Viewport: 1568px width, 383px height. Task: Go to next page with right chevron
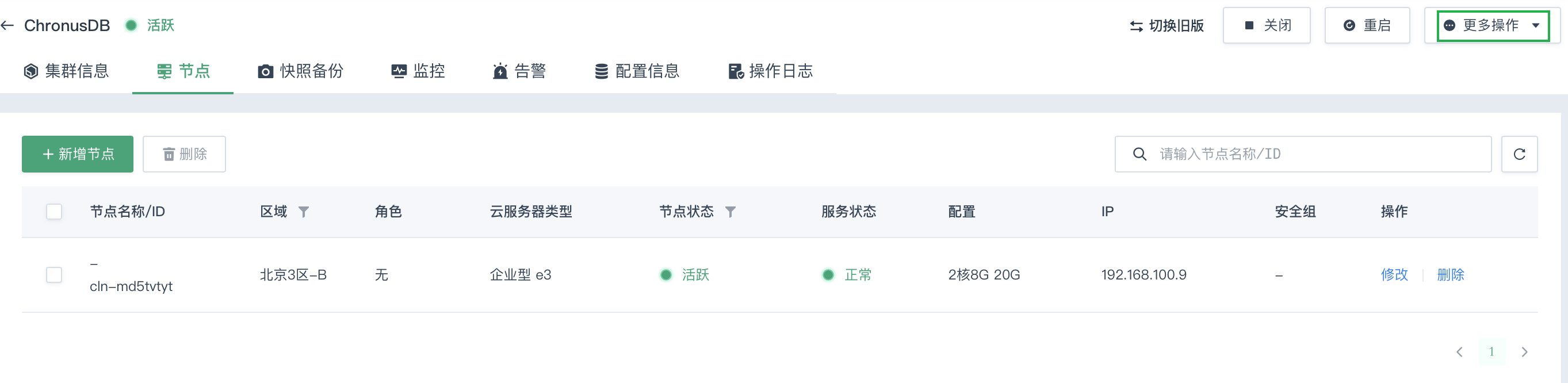[1524, 352]
